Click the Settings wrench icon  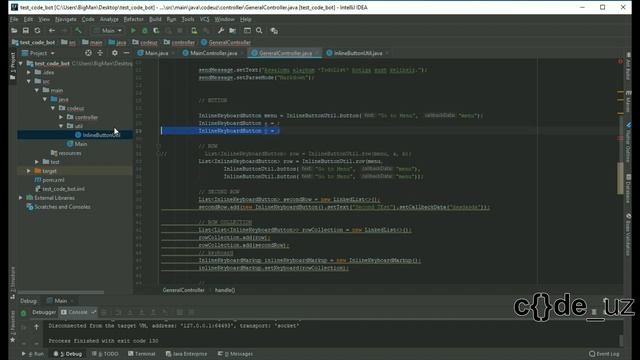pos(221,31)
